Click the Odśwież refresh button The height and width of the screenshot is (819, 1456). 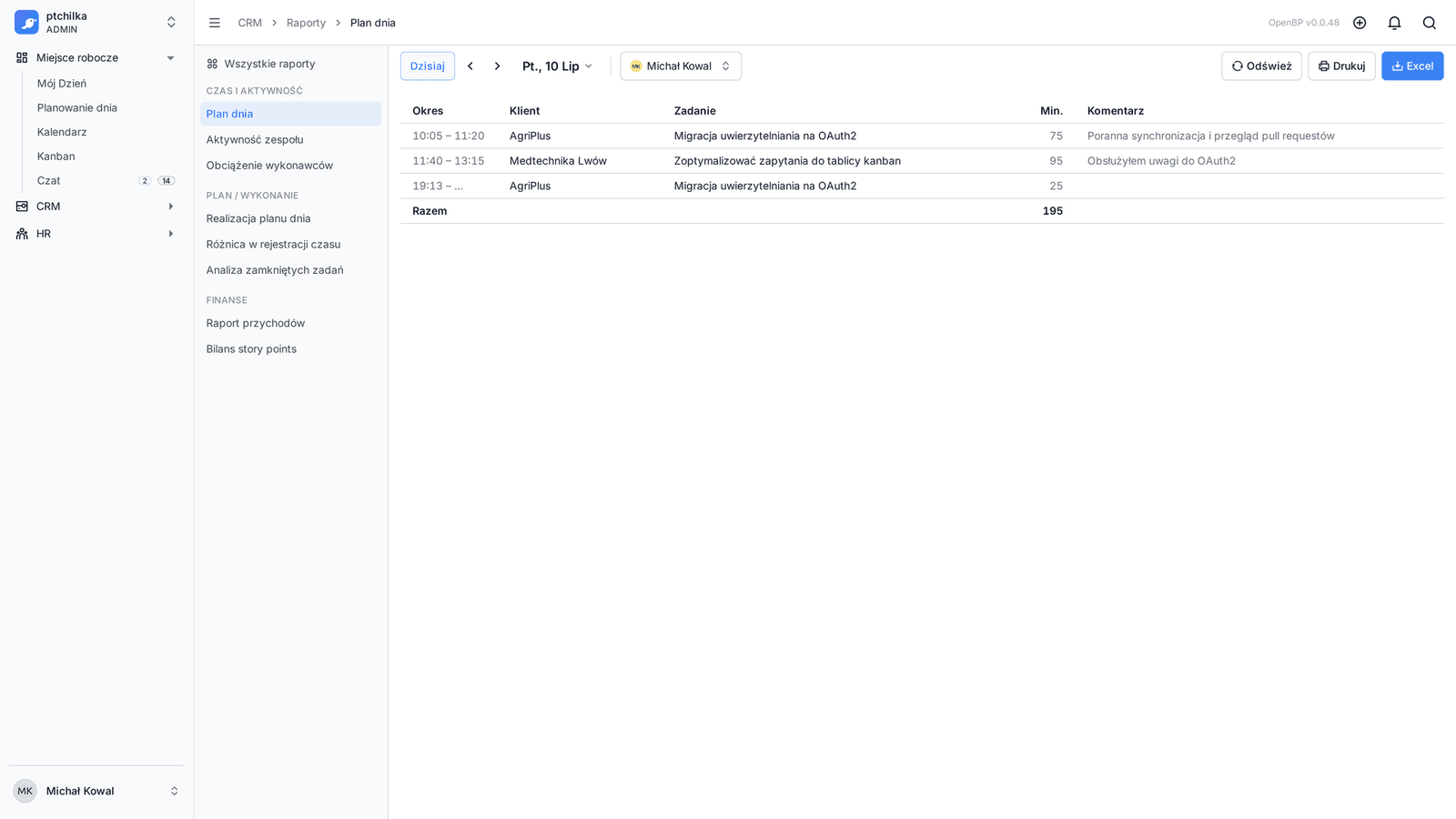1261,66
